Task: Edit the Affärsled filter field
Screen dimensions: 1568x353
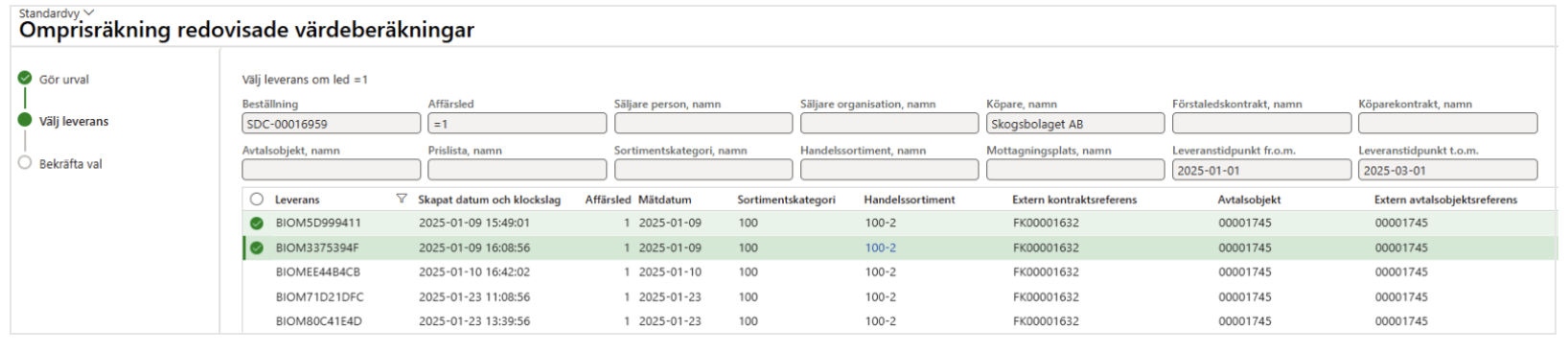Action: click(x=518, y=124)
